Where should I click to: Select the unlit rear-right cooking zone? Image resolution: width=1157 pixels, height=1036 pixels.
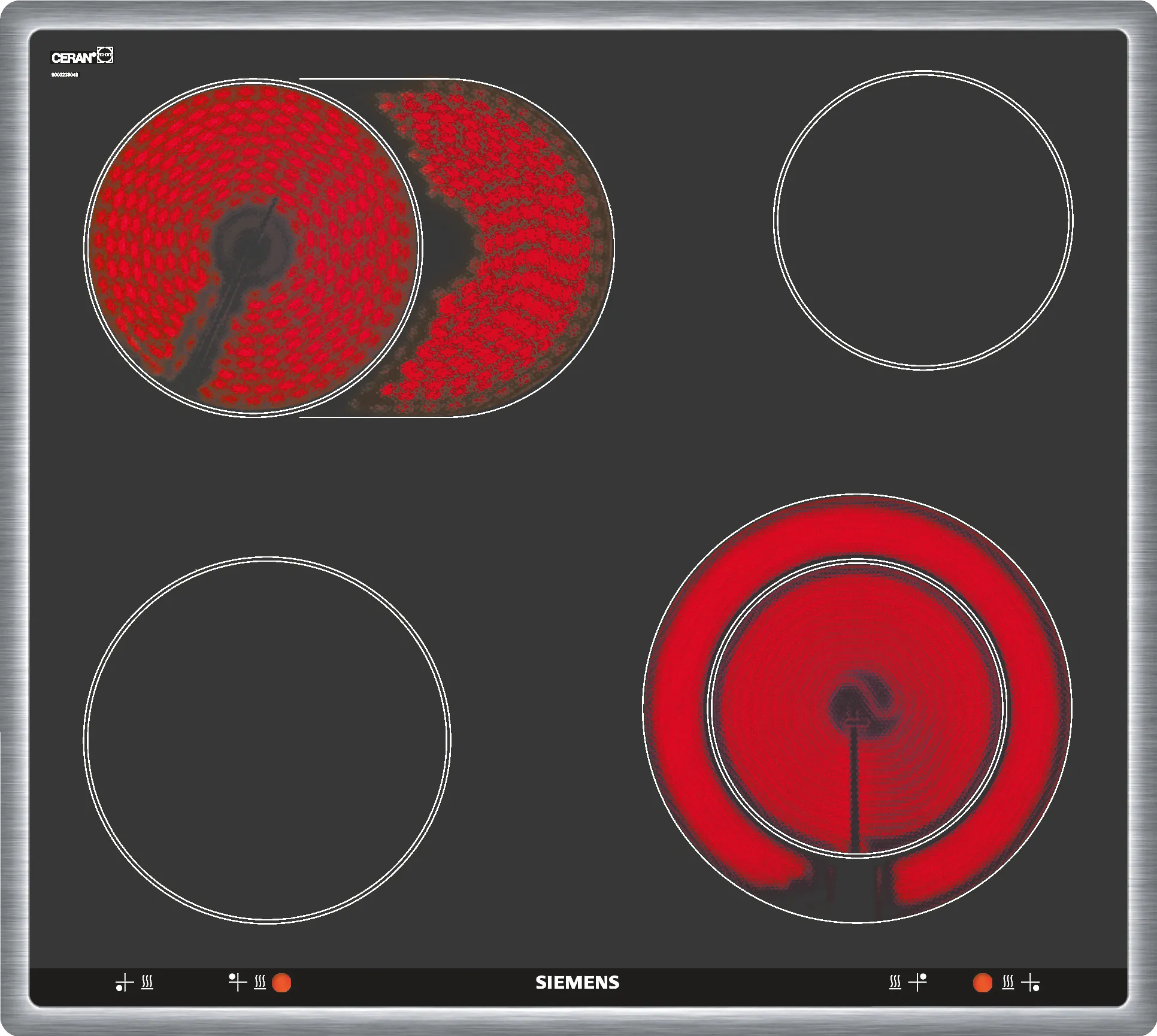tap(923, 220)
